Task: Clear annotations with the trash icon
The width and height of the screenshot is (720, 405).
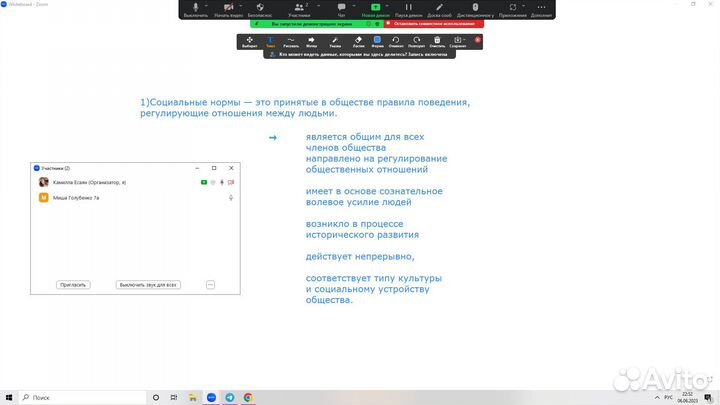Action: 437,42
